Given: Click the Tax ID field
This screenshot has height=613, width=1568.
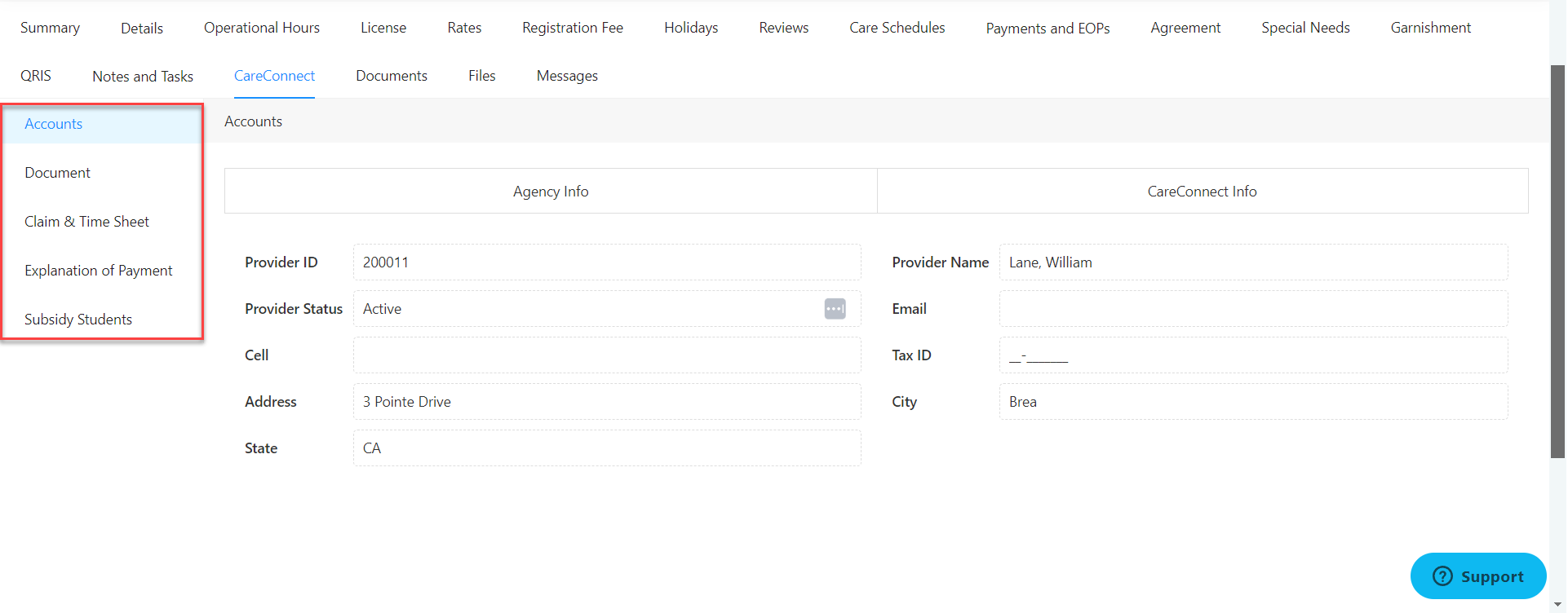Looking at the screenshot, I should 1254,355.
